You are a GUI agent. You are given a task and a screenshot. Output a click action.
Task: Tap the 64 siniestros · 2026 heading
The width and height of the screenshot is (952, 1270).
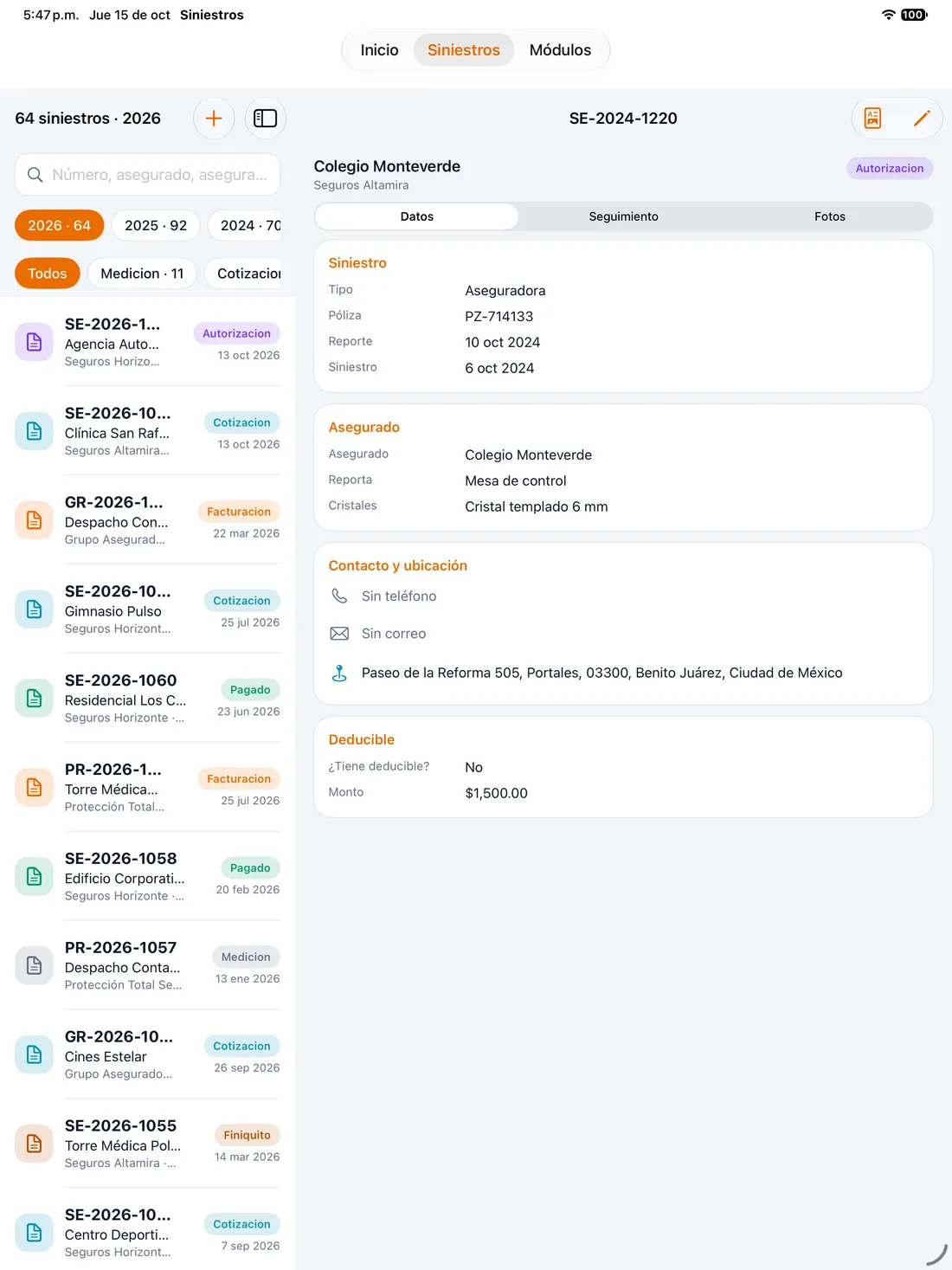[x=88, y=119]
